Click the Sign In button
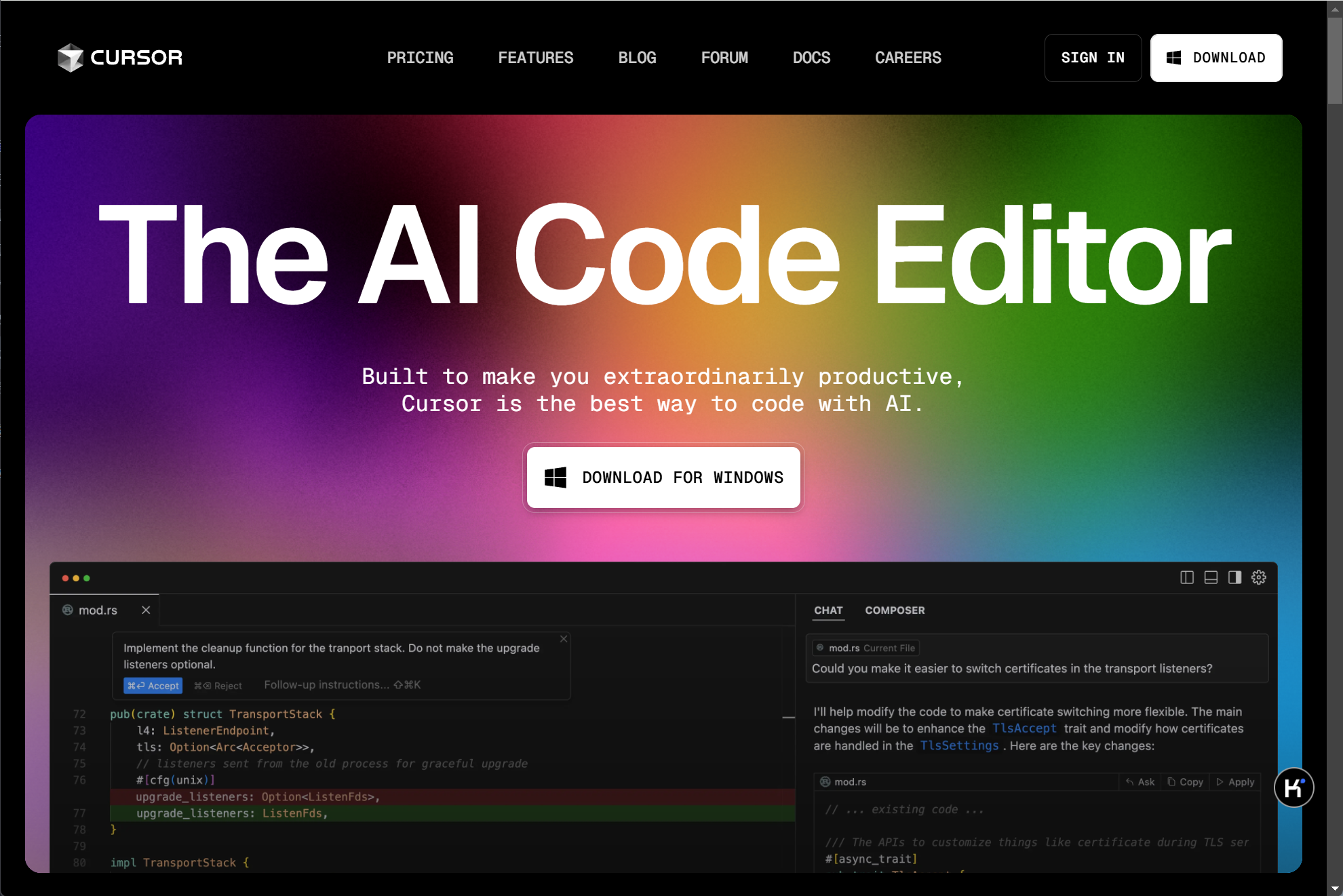 pyautogui.click(x=1093, y=58)
